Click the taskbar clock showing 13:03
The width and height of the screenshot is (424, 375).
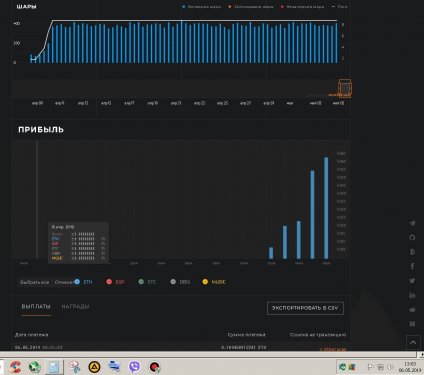[410, 367]
